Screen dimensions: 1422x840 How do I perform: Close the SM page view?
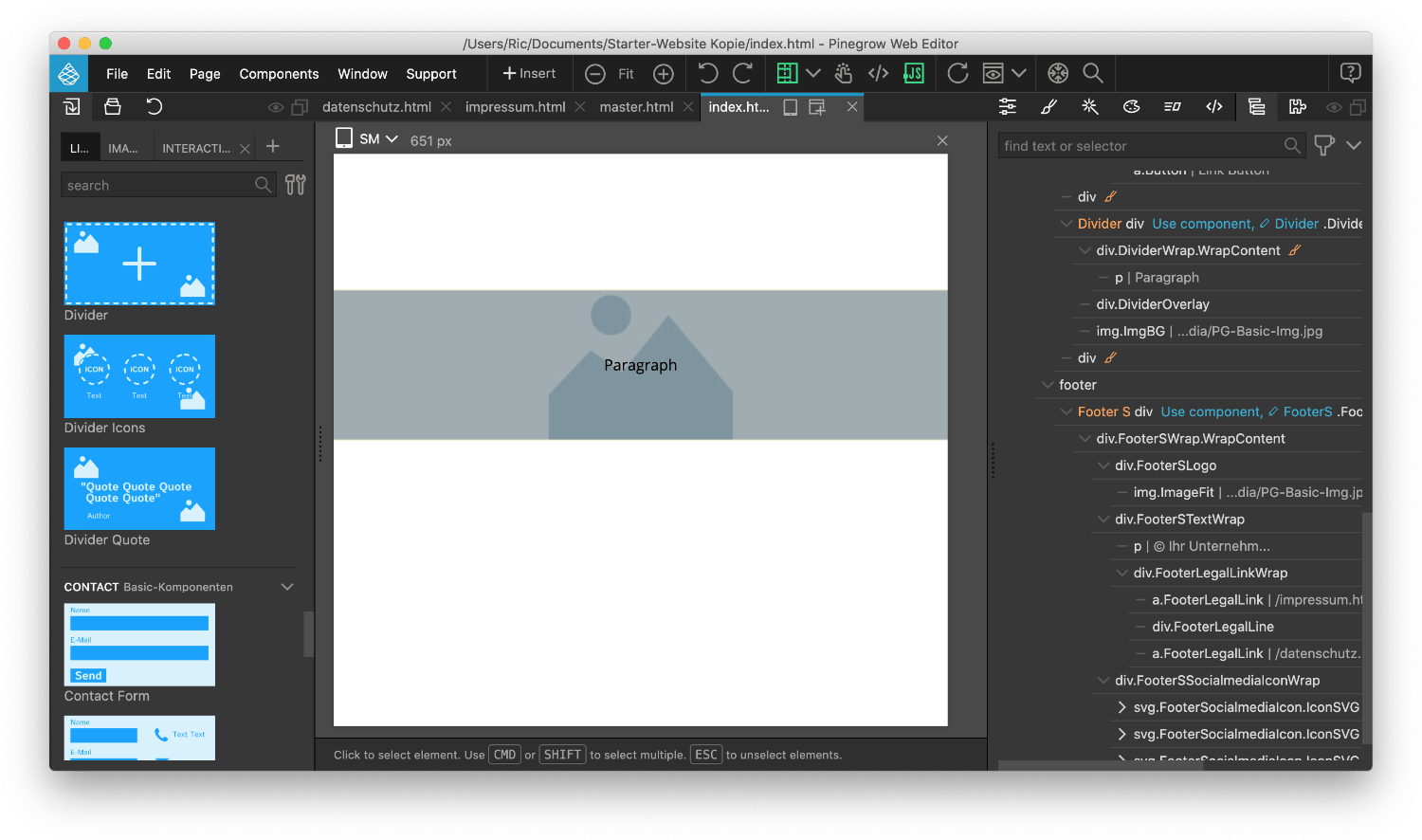point(942,140)
